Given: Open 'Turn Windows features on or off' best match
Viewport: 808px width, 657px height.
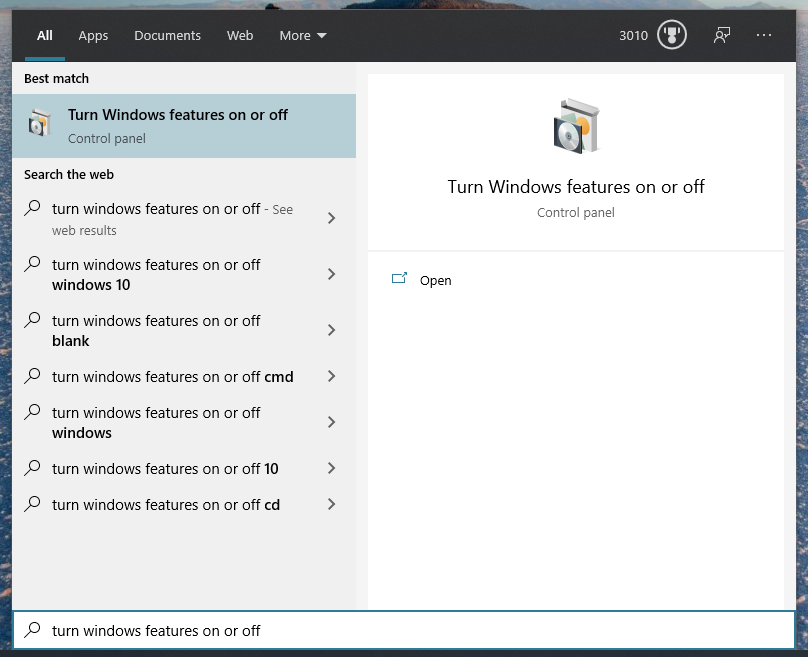Looking at the screenshot, I should pos(184,126).
